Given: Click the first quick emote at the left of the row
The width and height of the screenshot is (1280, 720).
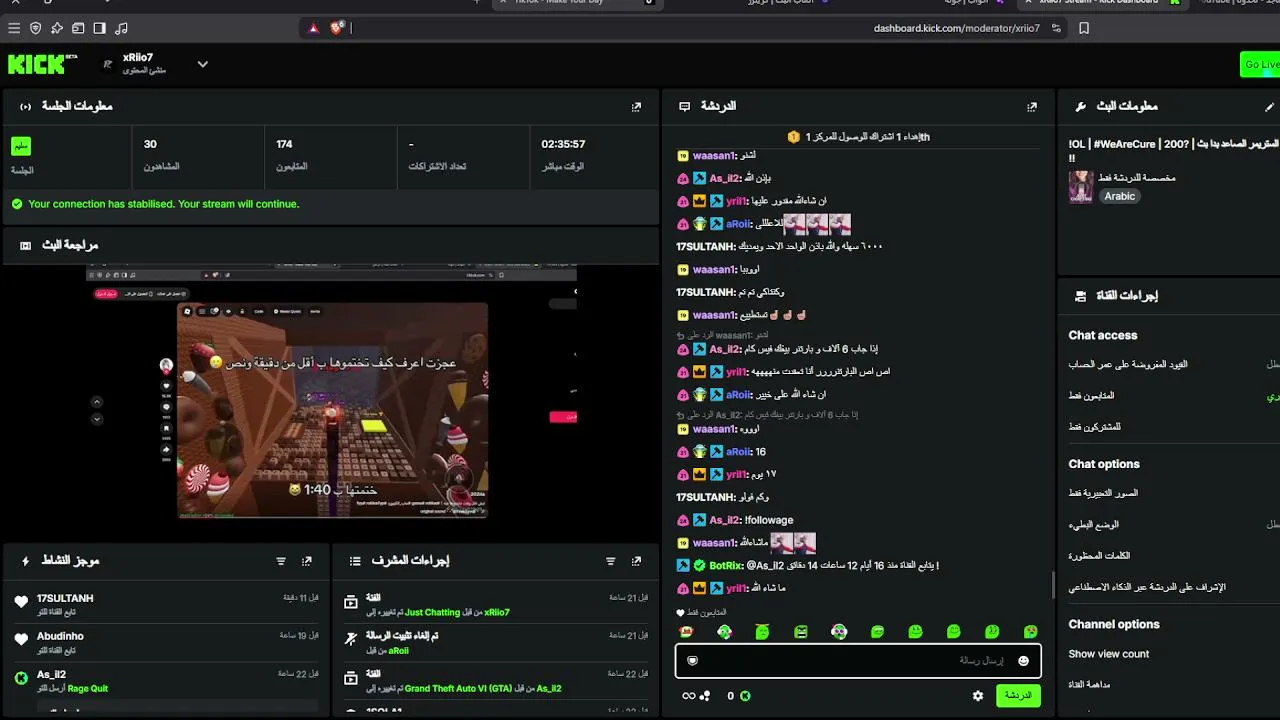Looking at the screenshot, I should [686, 632].
